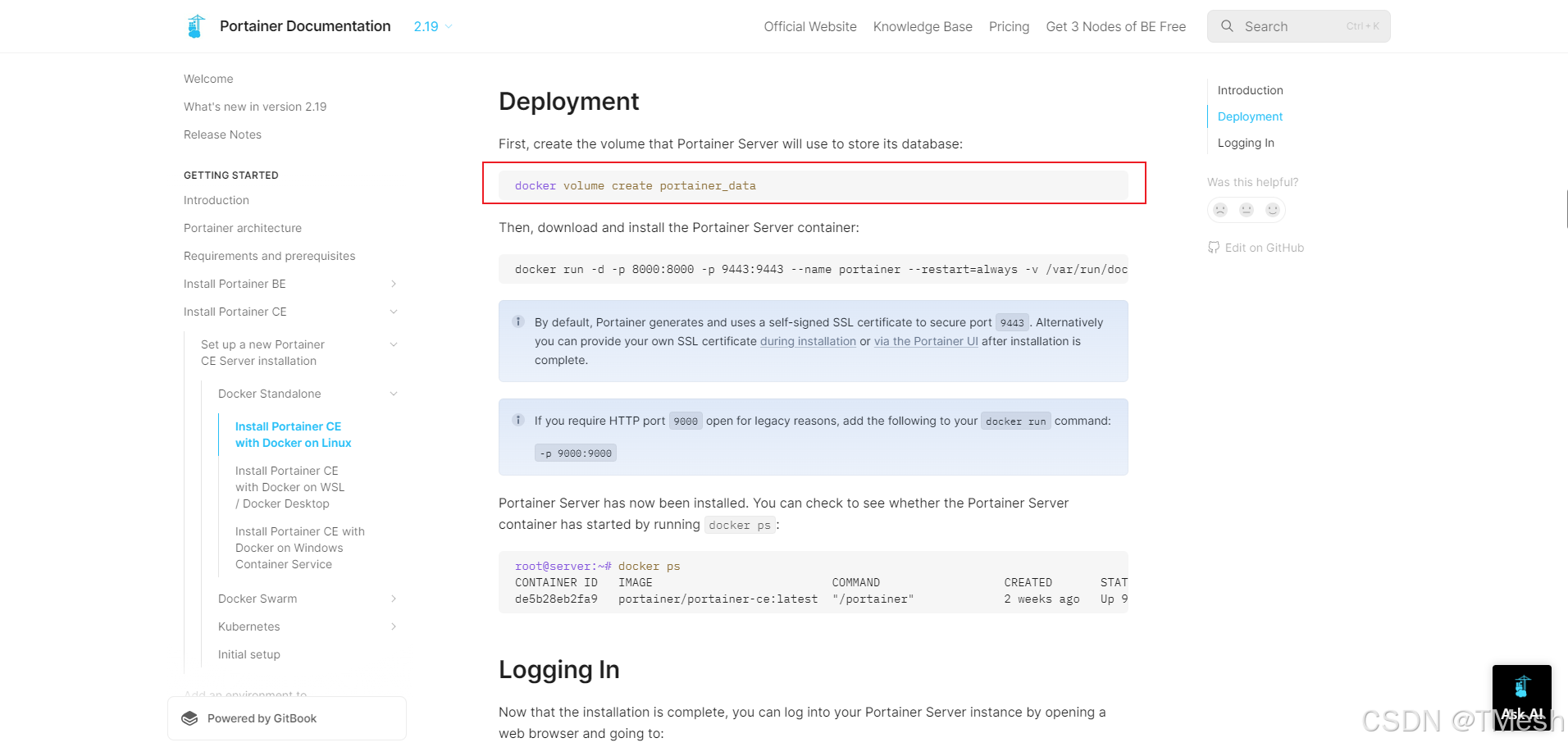
Task: Open Release Notes page
Action: [x=222, y=134]
